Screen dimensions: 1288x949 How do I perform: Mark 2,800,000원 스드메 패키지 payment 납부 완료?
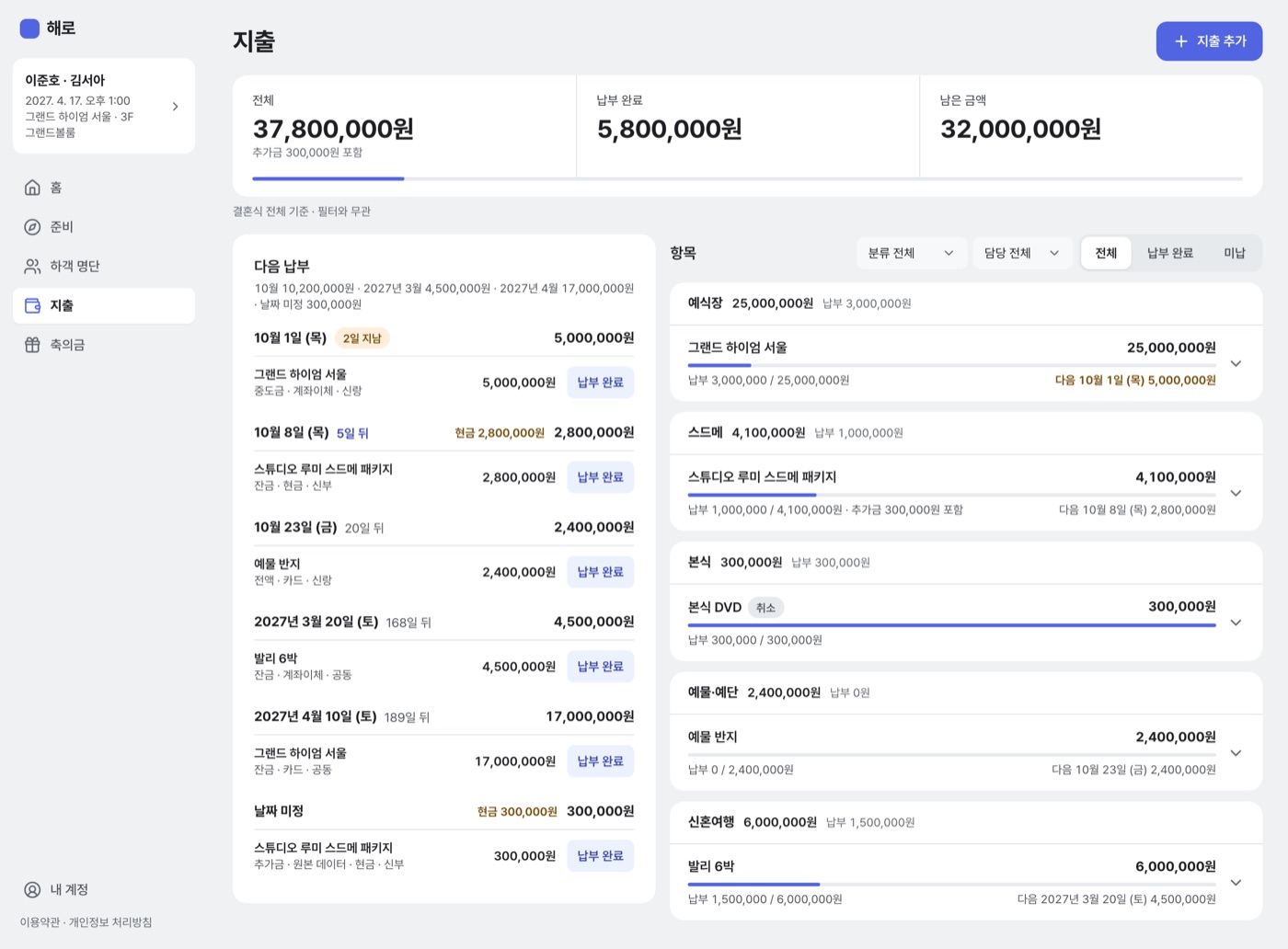coord(600,477)
